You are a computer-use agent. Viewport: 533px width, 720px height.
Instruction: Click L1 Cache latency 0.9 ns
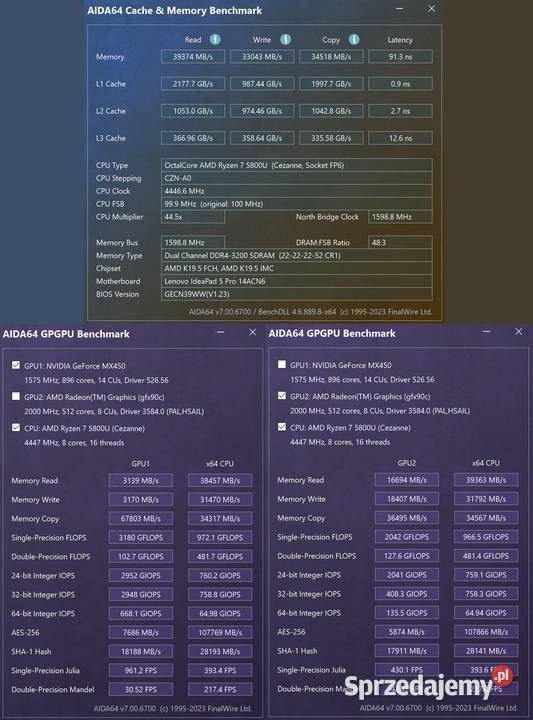(400, 84)
